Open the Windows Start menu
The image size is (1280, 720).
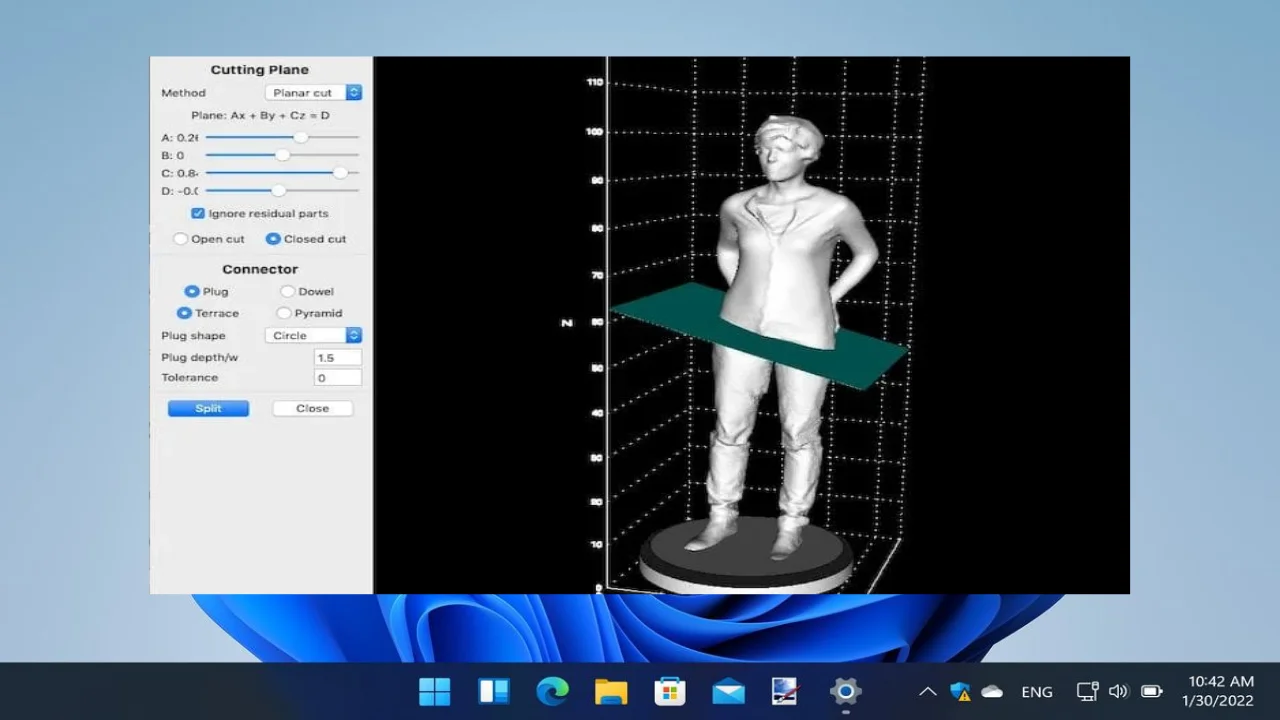tap(435, 691)
